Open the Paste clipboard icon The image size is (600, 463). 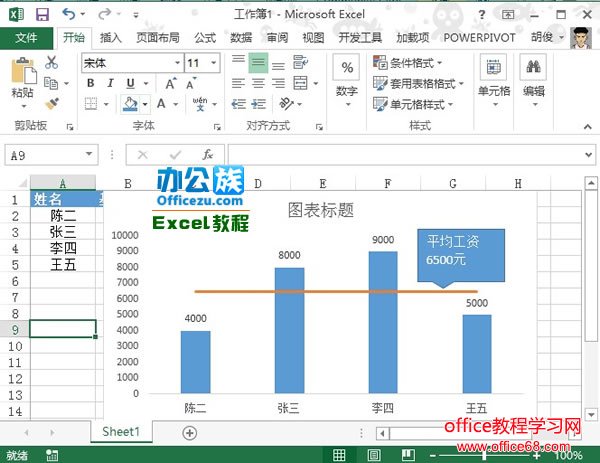pyautogui.click(x=23, y=71)
